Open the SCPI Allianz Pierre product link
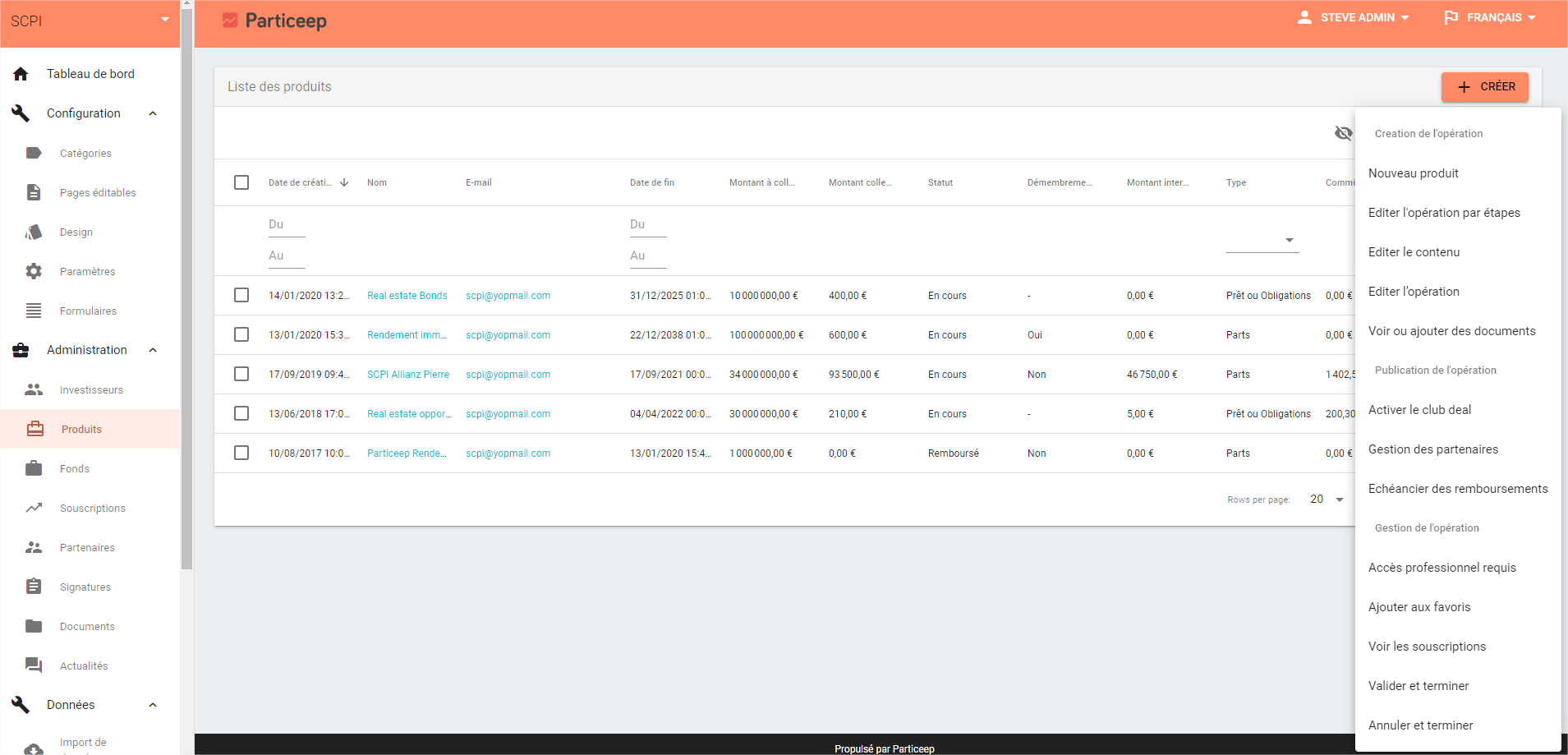Viewport: 1568px width, 755px height. (x=408, y=375)
